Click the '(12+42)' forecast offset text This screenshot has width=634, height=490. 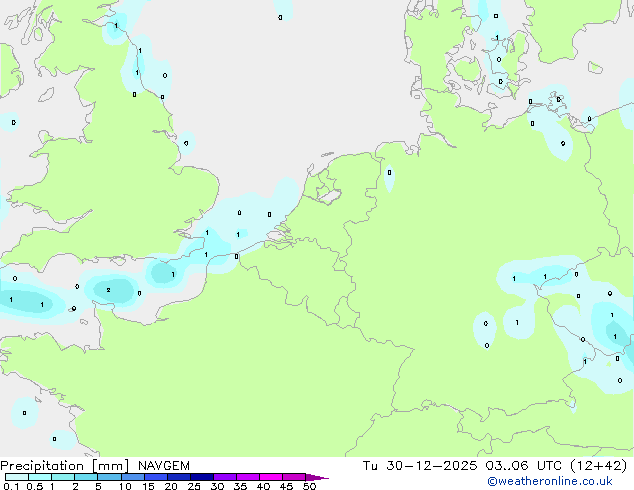pos(598,466)
